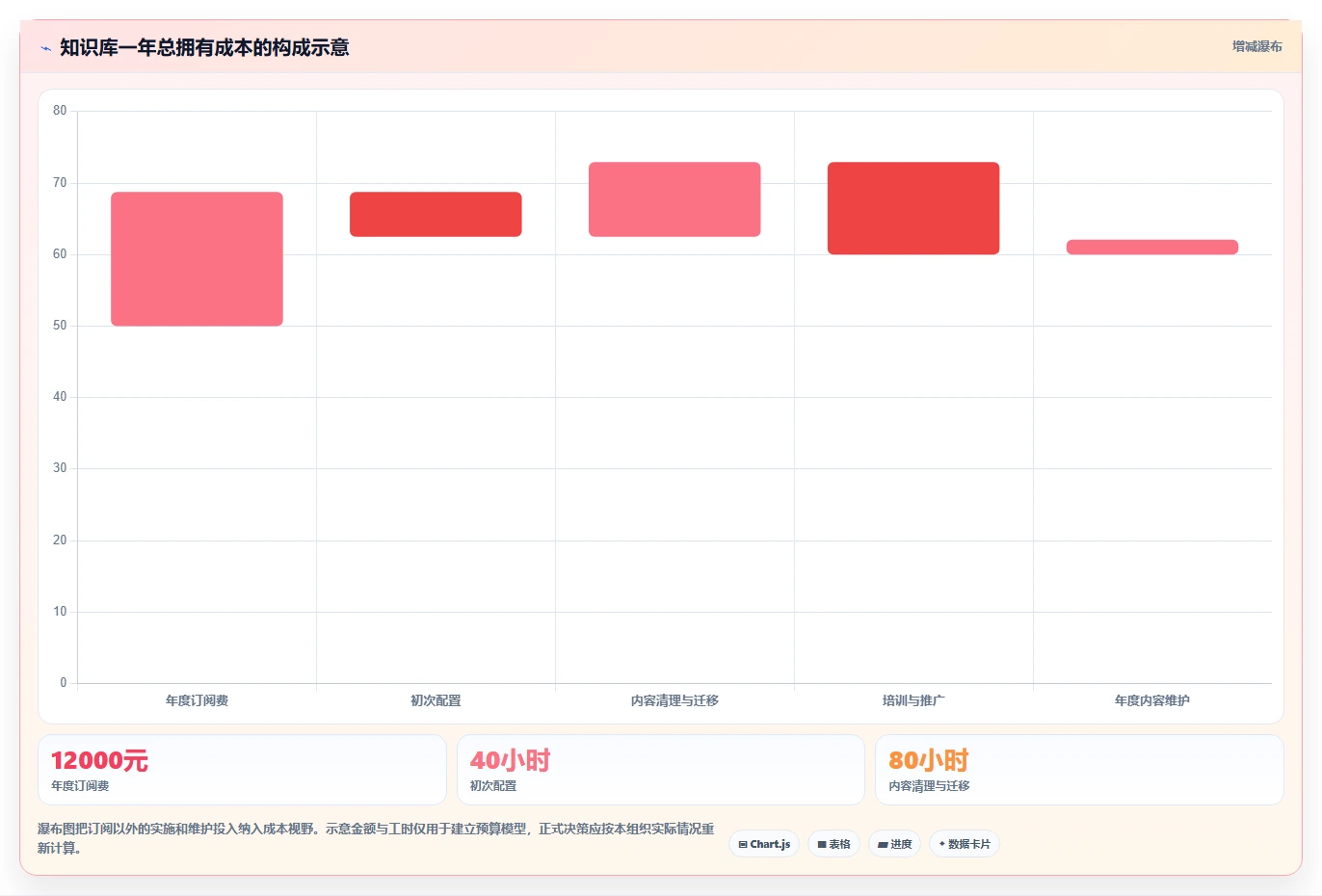Viewport: 1322px width, 896px height.
Task: Click the footnote paragraph starting 瀑布图把订阅以外
Action: [x=376, y=838]
